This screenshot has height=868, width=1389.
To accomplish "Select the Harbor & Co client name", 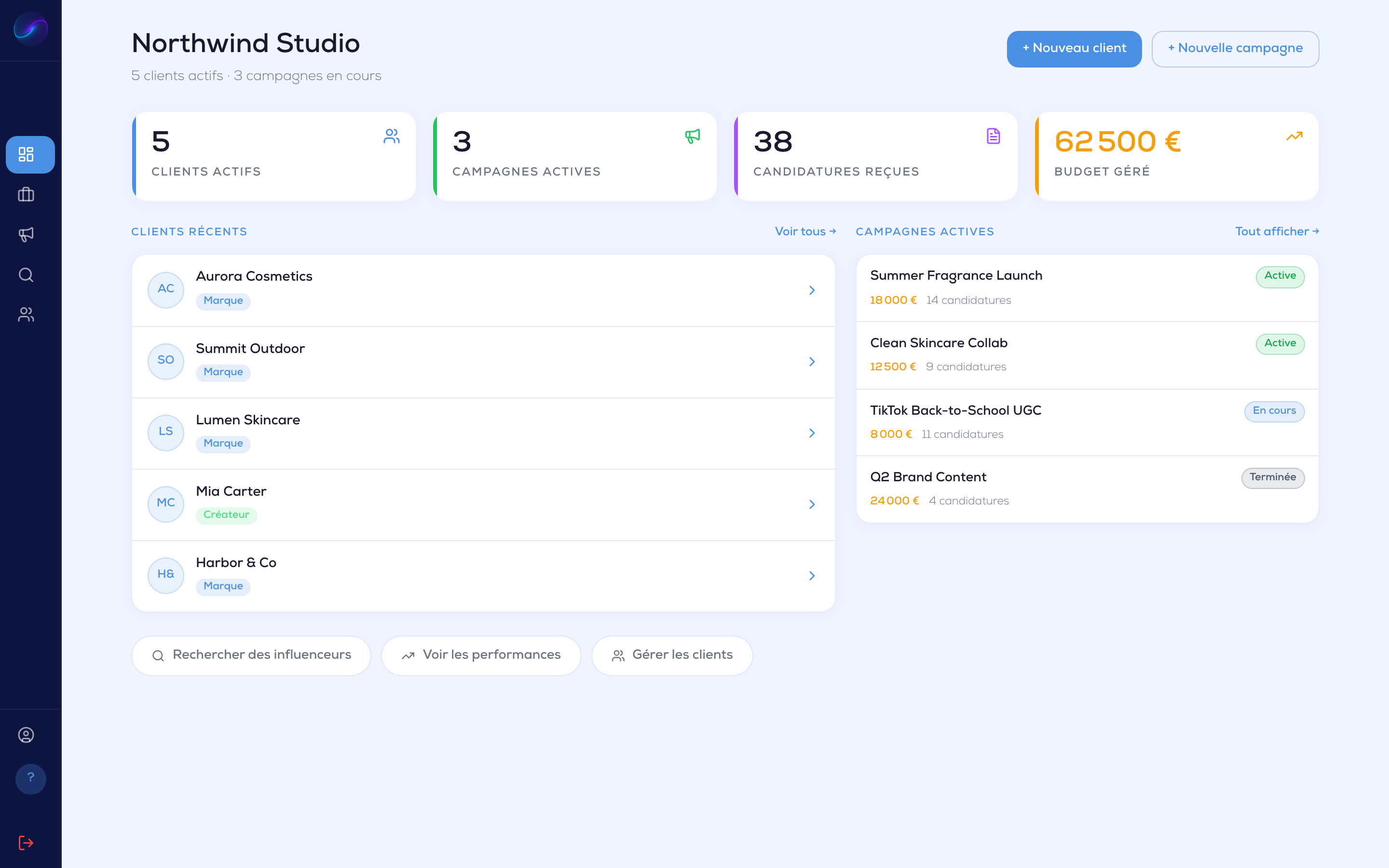I will [236, 563].
